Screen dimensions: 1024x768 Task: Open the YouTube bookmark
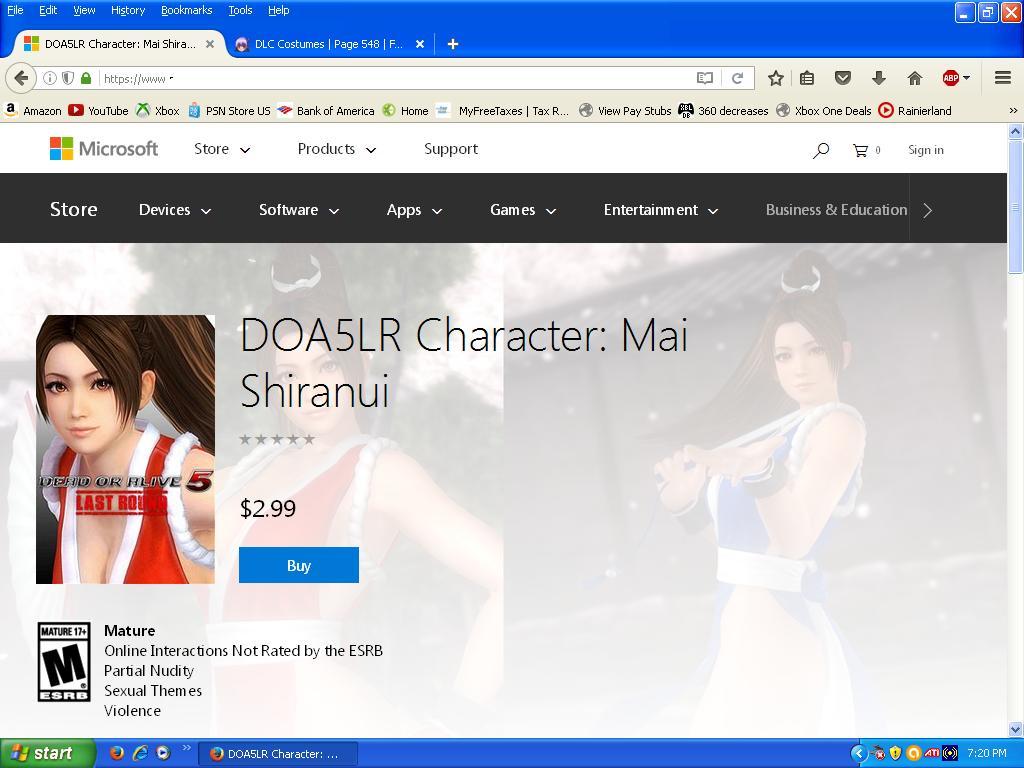coord(99,110)
